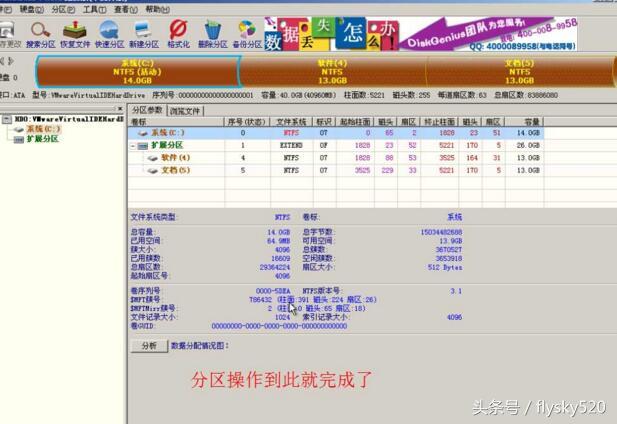617x424 pixels.
Task: Select the 文档(5) partition bar segment
Action: coord(520,72)
